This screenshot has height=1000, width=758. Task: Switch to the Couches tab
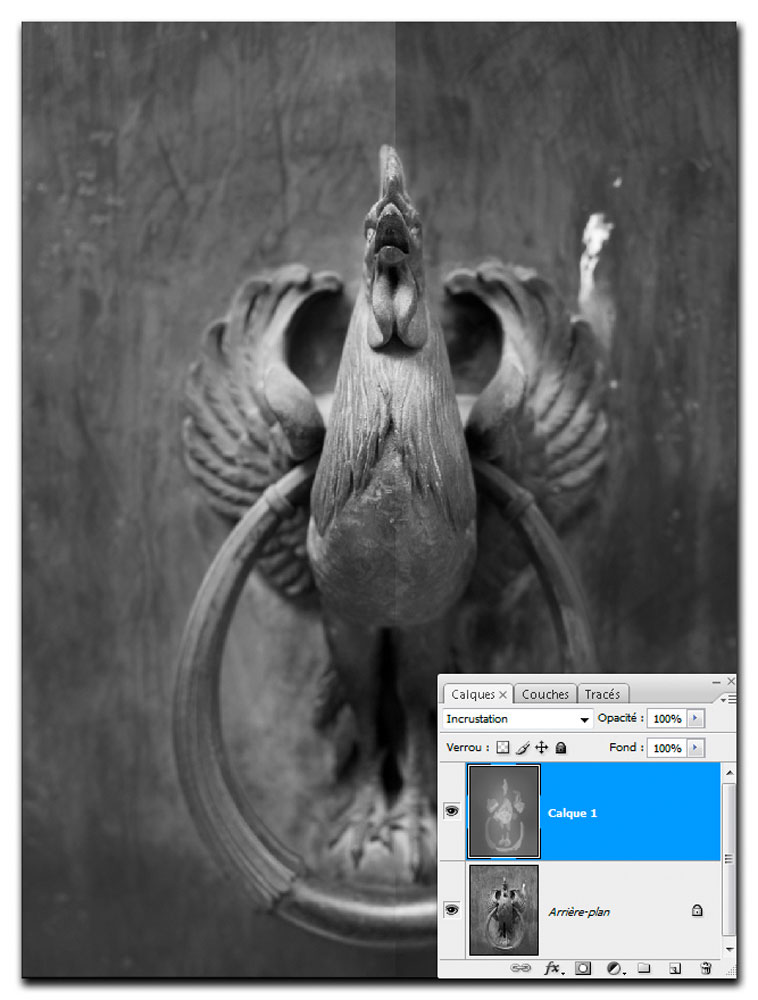coord(544,694)
